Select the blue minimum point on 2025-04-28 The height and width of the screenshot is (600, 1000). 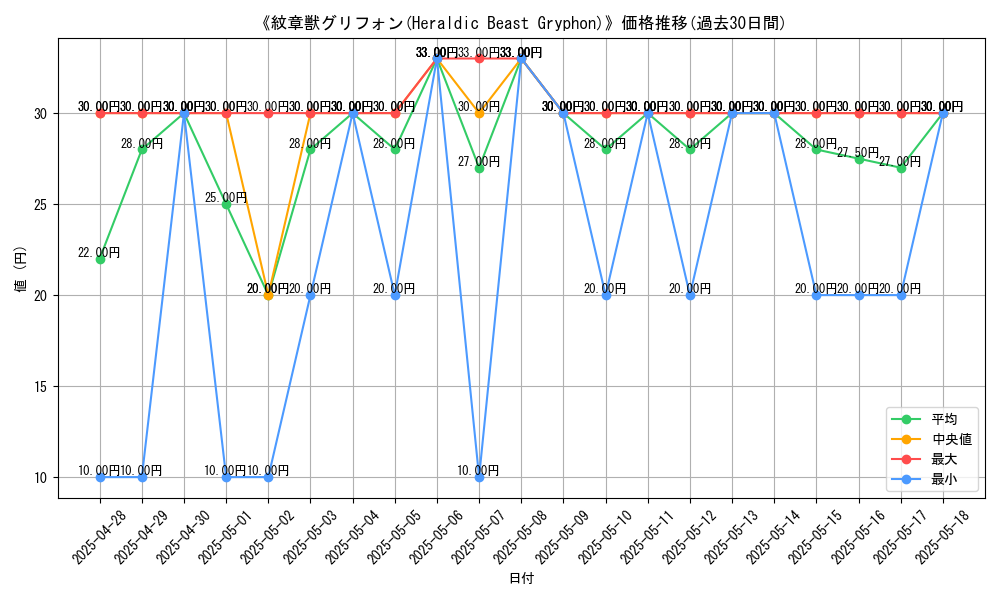(x=100, y=478)
